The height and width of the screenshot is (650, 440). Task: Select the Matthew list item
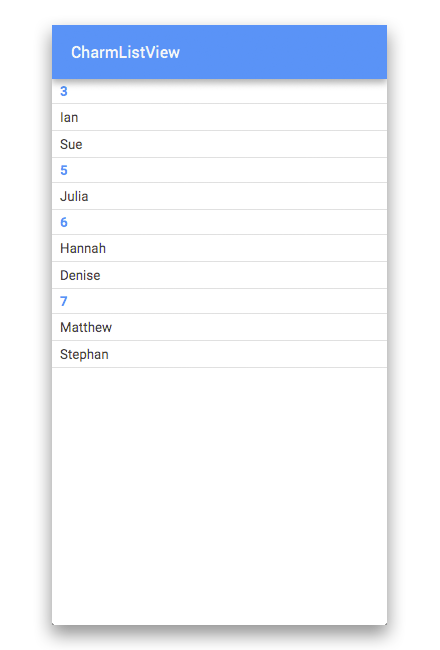[x=219, y=327]
